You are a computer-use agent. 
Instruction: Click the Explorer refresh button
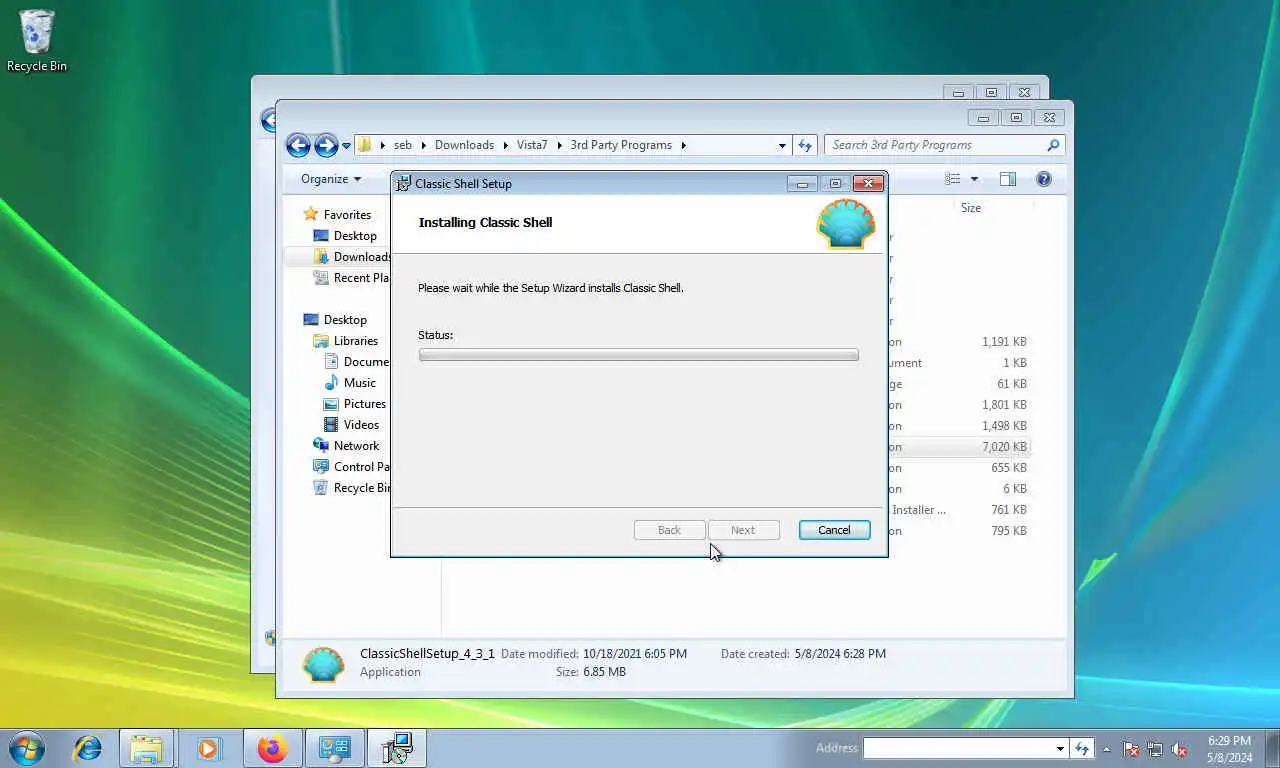click(x=805, y=145)
